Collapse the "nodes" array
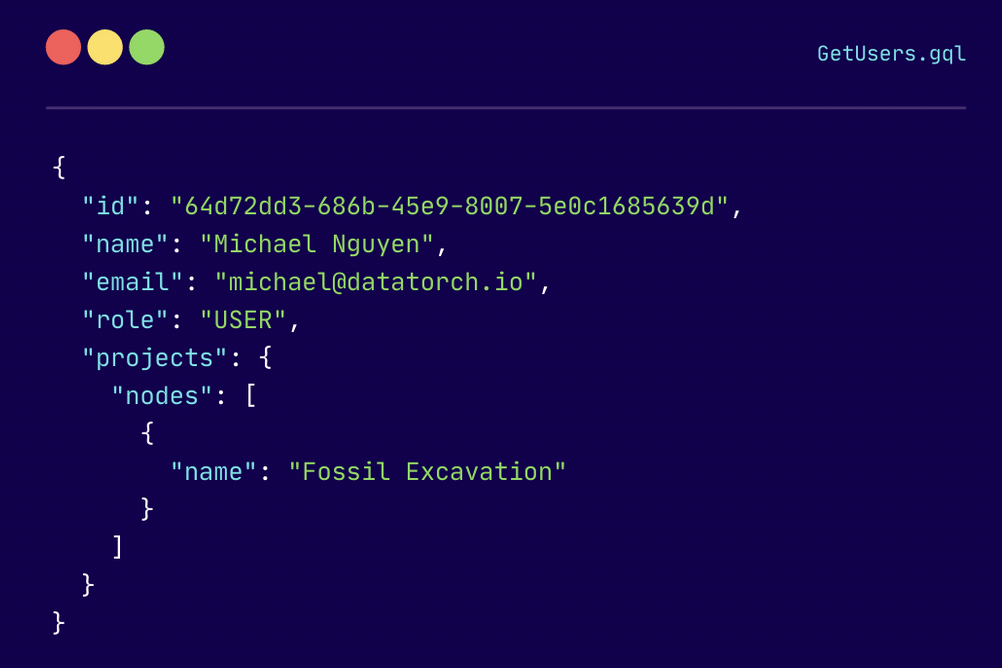1002x668 pixels. tap(162, 396)
